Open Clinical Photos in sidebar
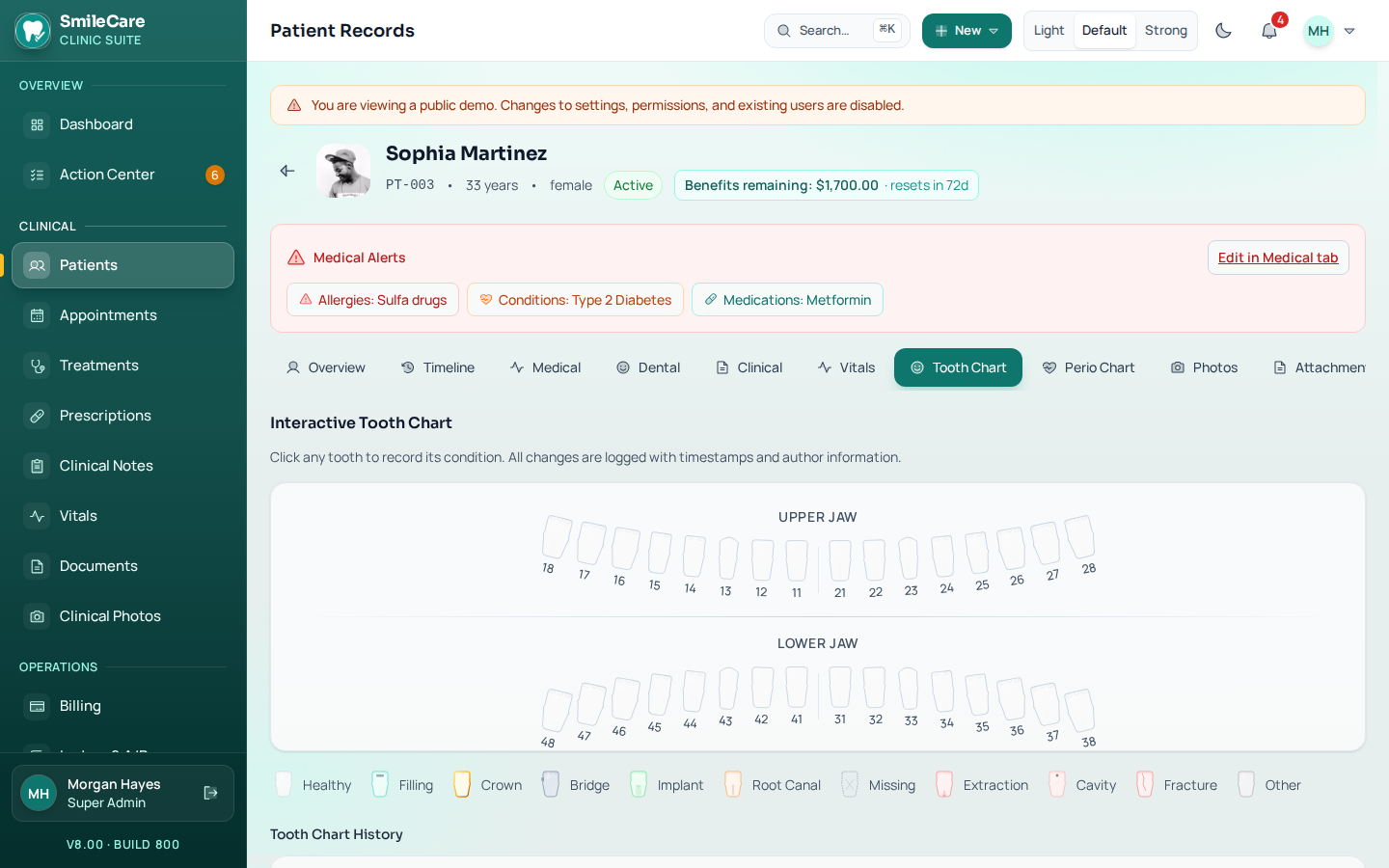This screenshot has height=868, width=1389. pyautogui.click(x=123, y=616)
